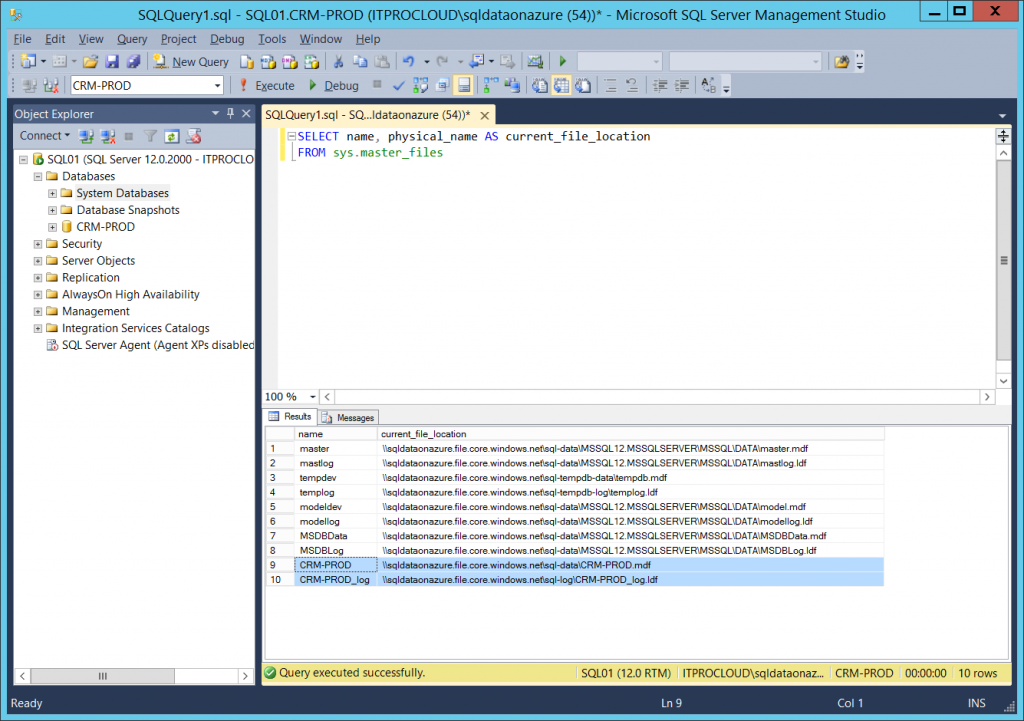Open the Tools menu
The height and width of the screenshot is (721, 1024).
[272, 39]
